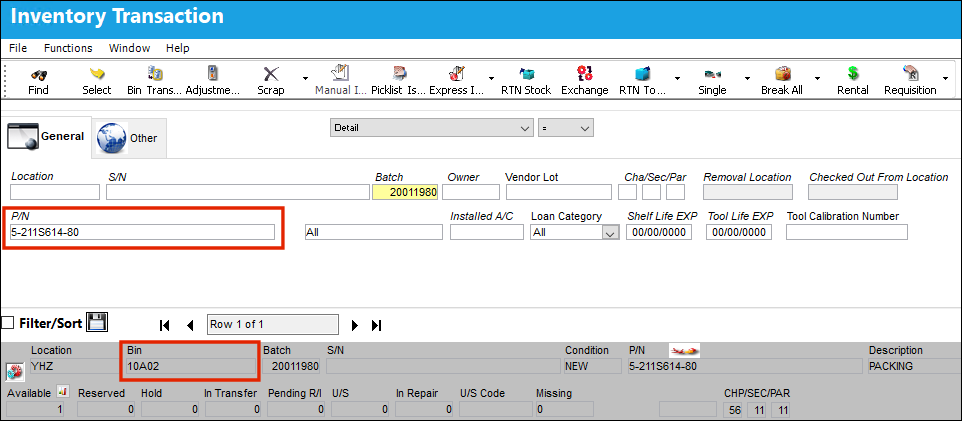
Task: Click the Scrap toolbar icon
Action: pos(271,74)
